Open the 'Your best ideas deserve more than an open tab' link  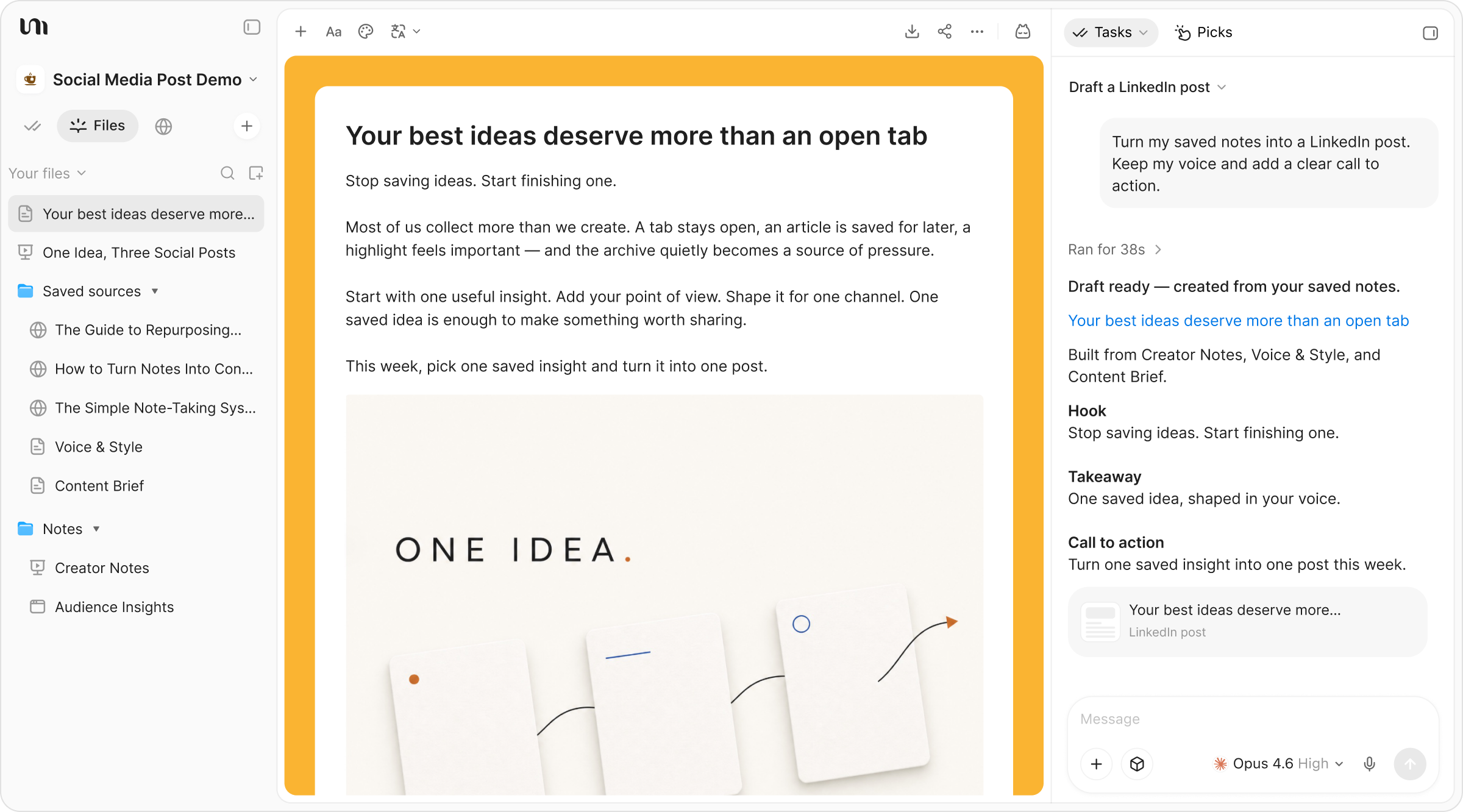click(1239, 321)
